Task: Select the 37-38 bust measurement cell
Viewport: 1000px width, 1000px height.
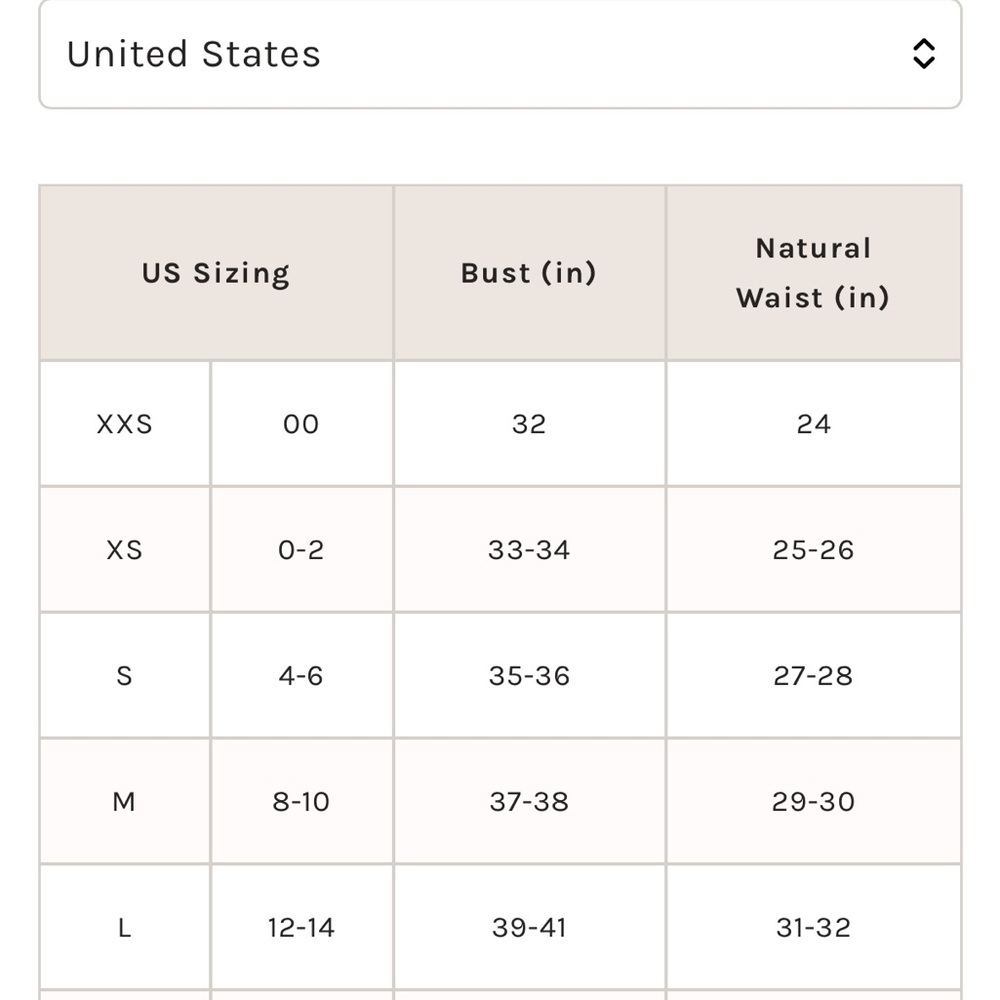Action: tap(529, 801)
